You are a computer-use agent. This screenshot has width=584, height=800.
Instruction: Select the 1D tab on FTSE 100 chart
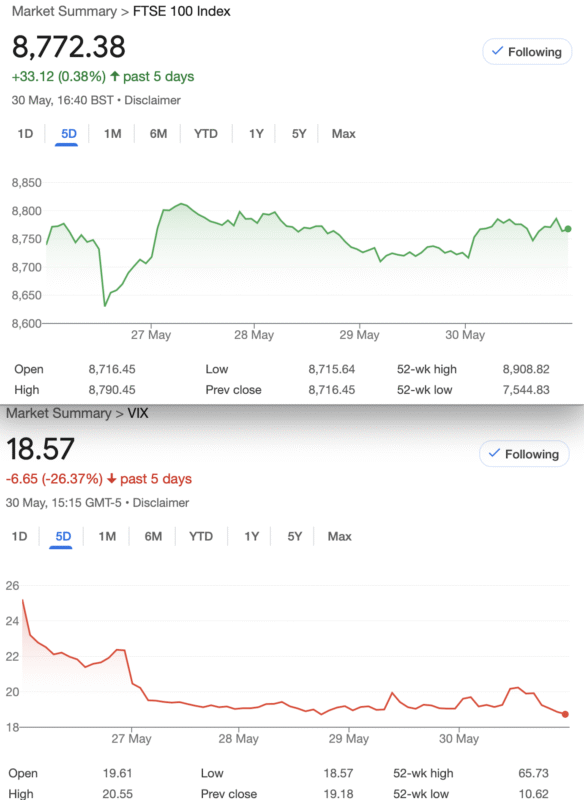25,134
